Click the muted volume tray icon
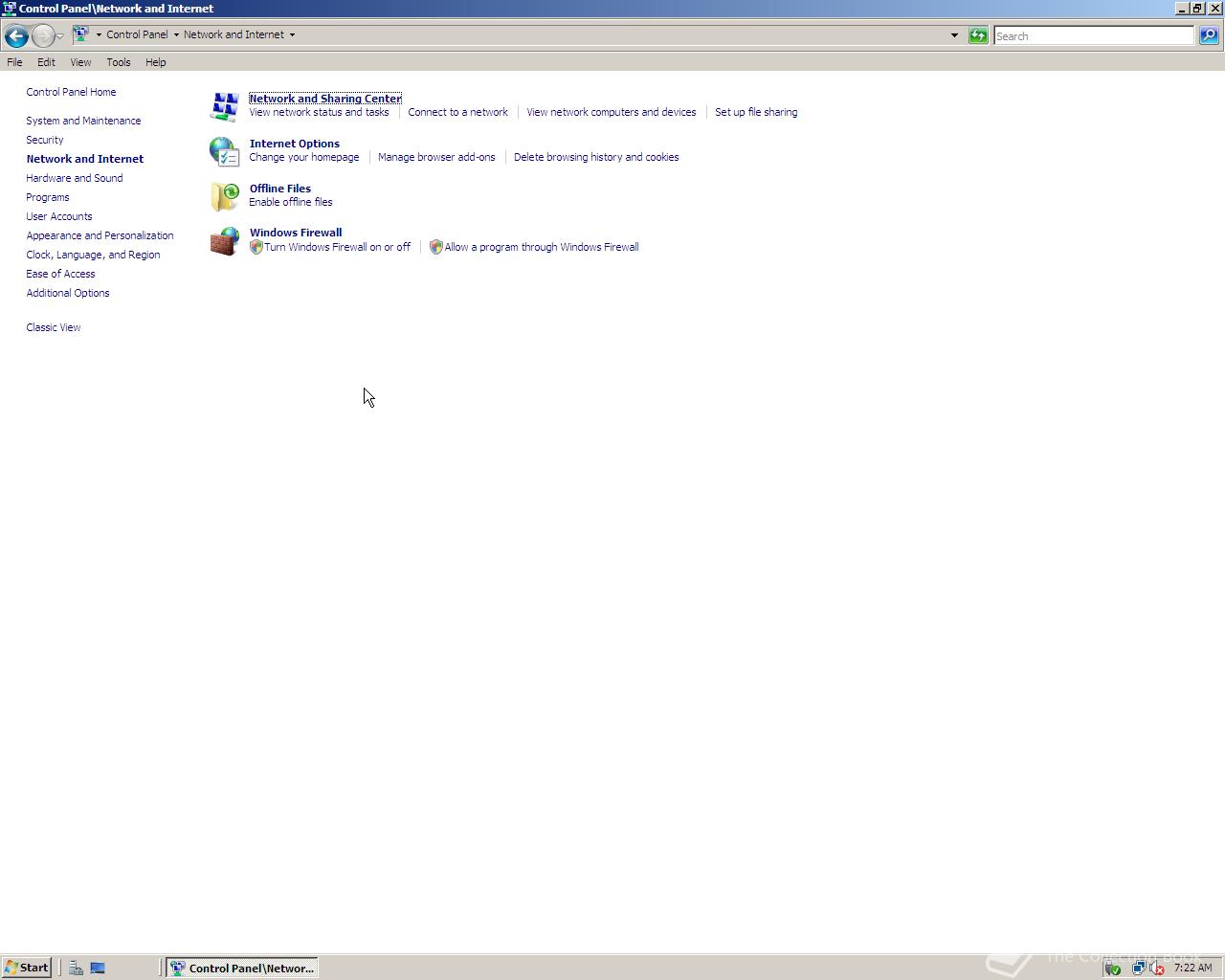1225x980 pixels. [x=1156, y=968]
